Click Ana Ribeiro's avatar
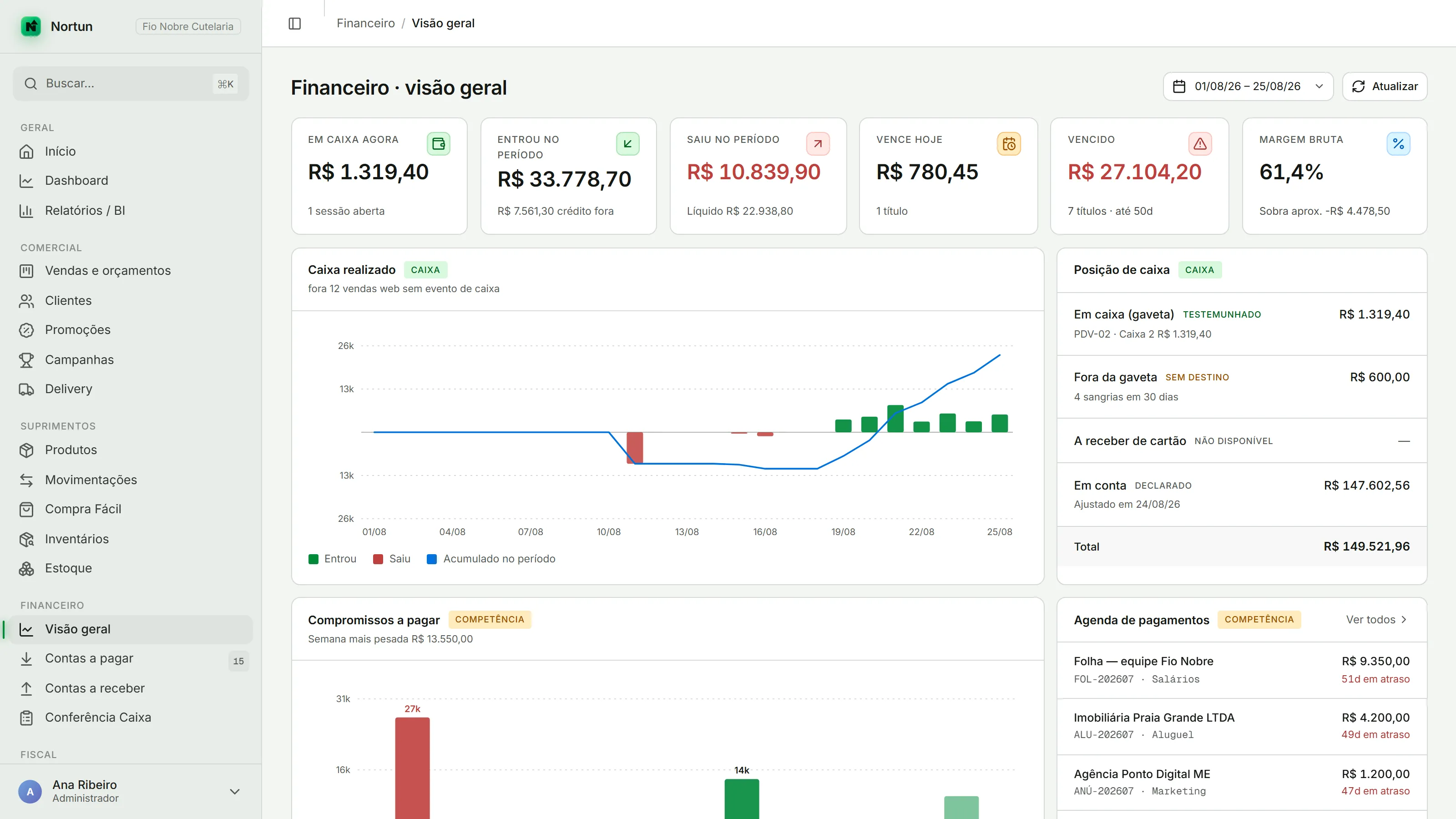This screenshot has height=819, width=1456. click(30, 791)
